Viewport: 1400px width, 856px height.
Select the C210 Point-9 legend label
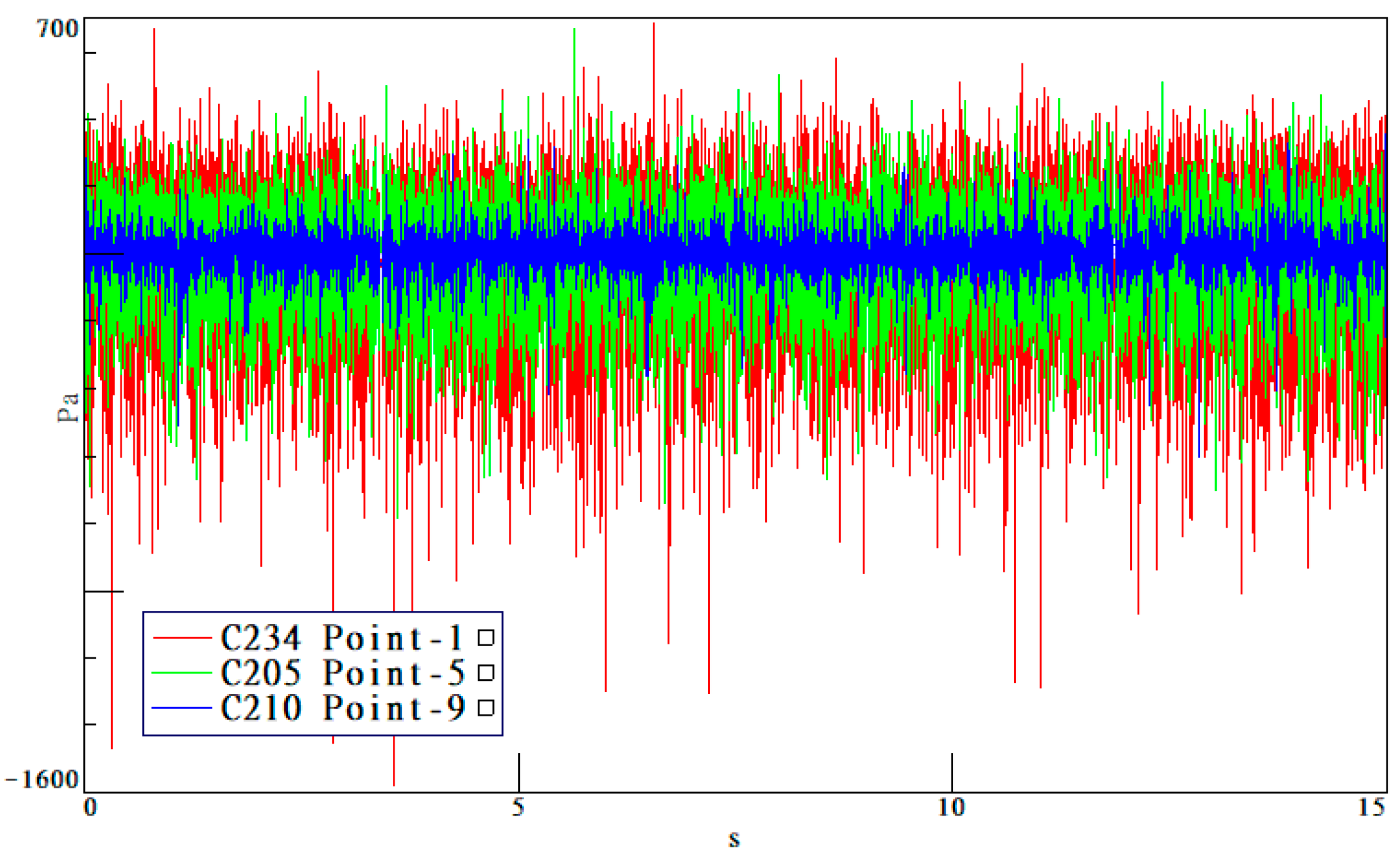click(341, 708)
